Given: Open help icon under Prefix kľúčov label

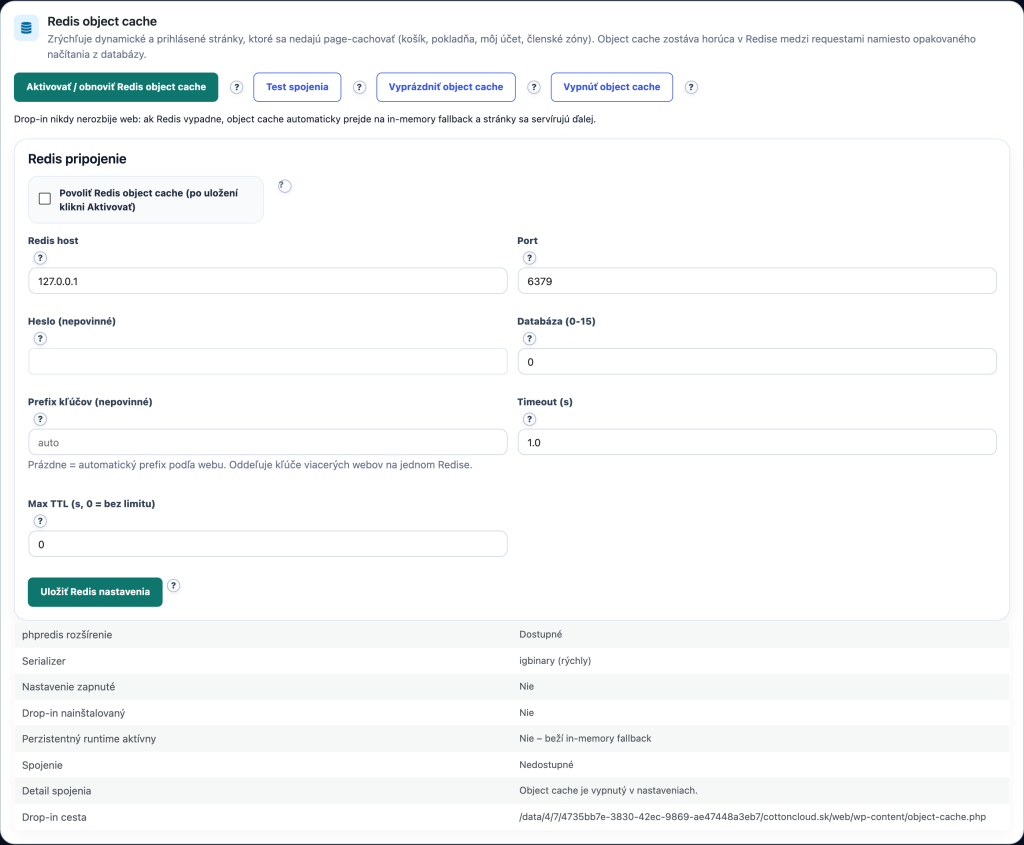Looking at the screenshot, I should pos(40,419).
